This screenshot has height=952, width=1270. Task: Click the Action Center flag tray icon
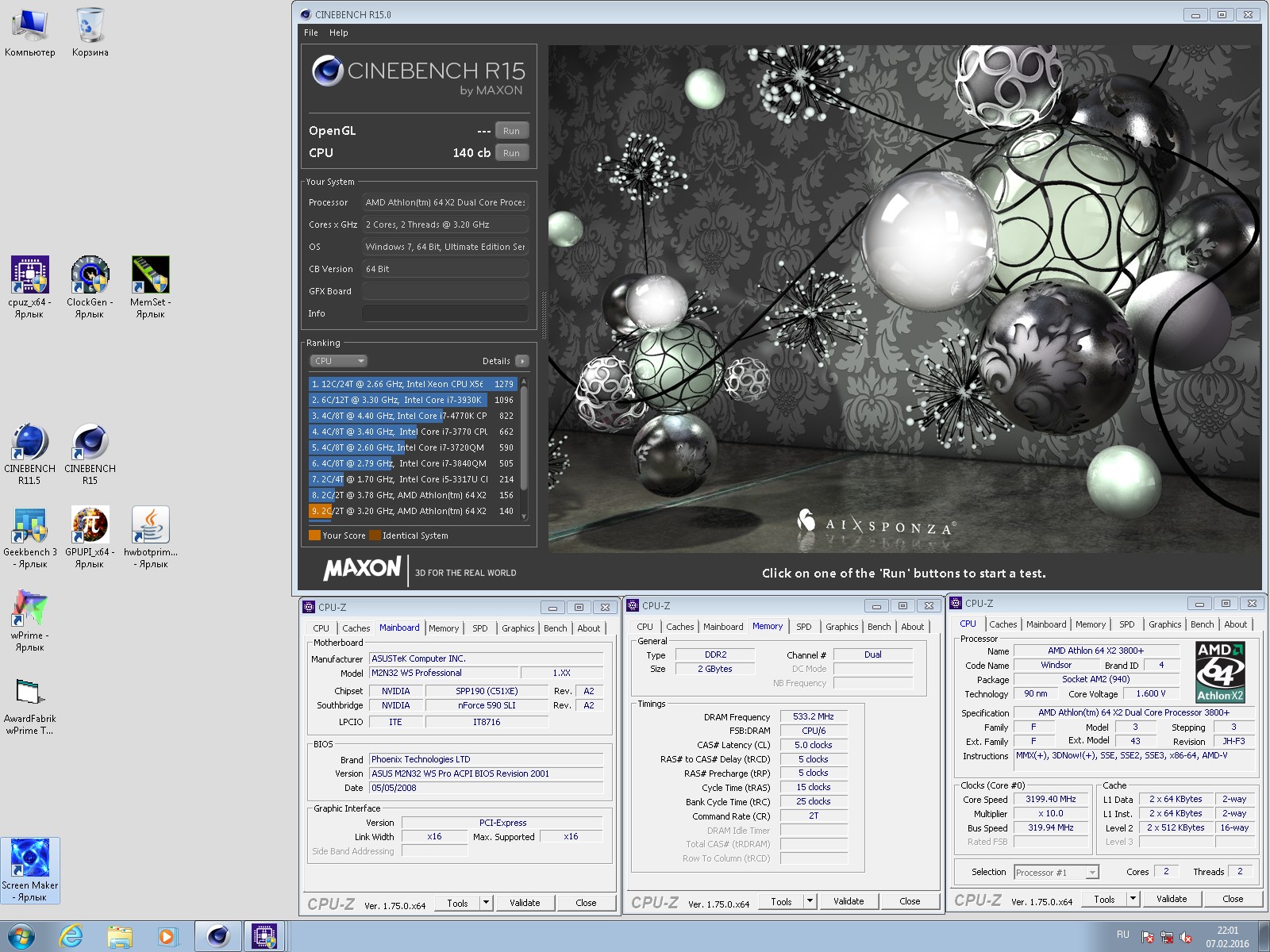coord(1147,937)
